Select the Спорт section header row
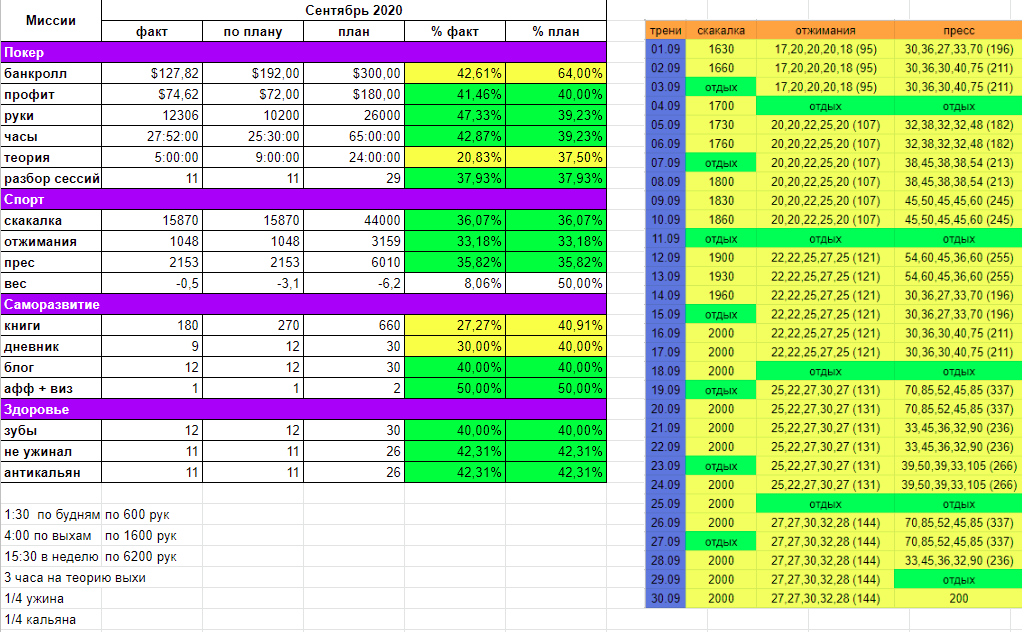1022x632 pixels. 304,199
